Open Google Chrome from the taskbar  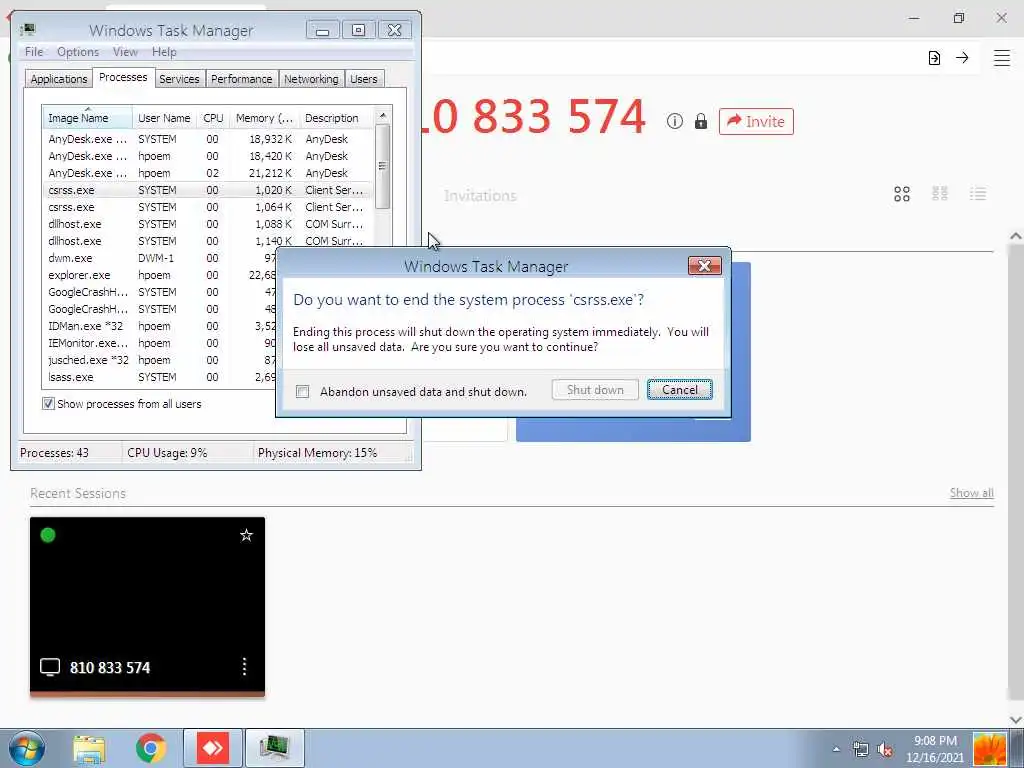(151, 748)
